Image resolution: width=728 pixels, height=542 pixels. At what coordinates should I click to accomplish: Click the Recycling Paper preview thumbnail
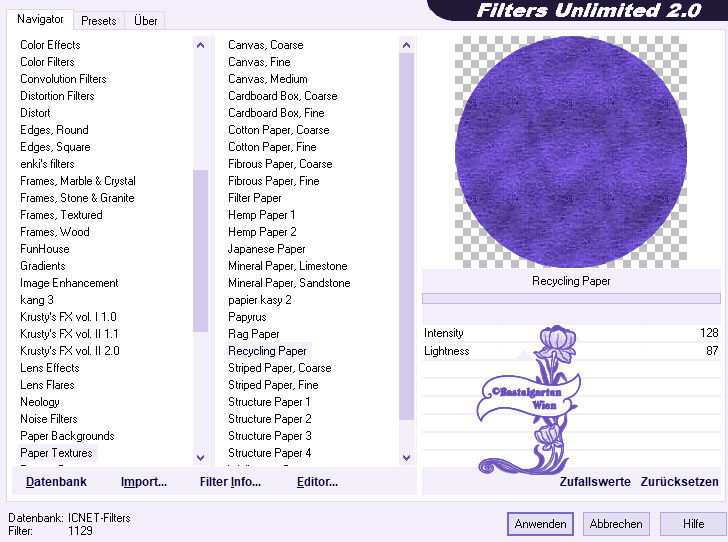tap(571, 152)
